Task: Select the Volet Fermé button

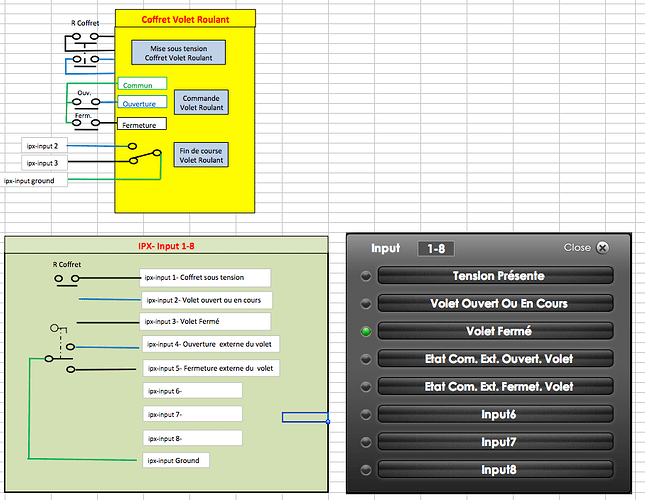Action: [x=496, y=331]
